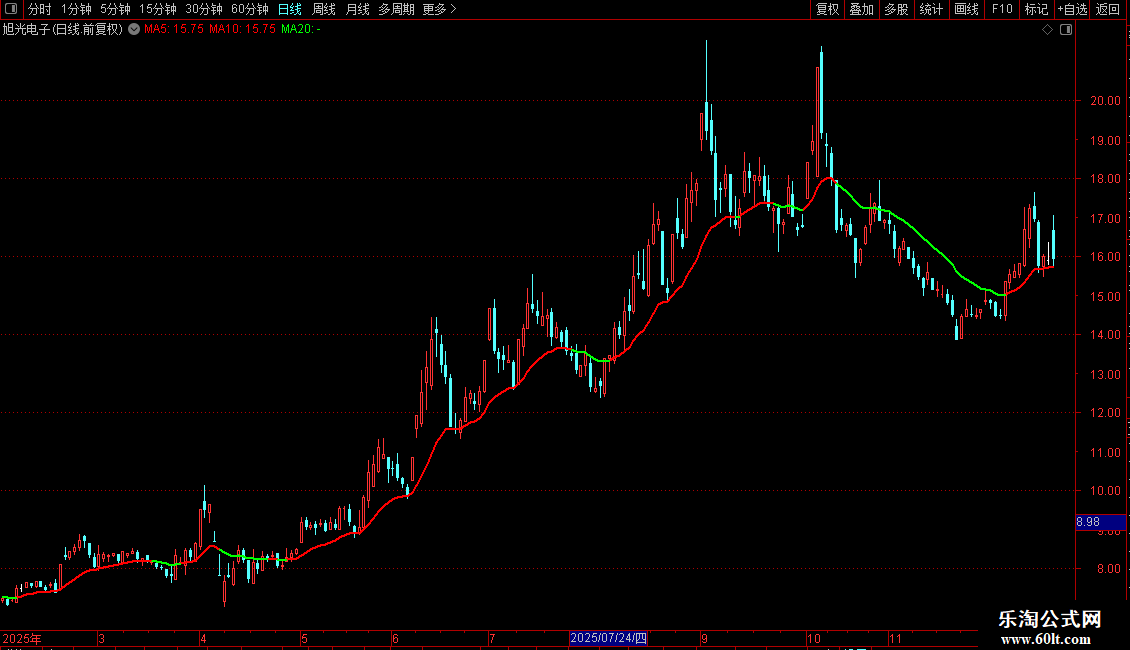Viewport: 1130px width, 650px height.
Task: Click the 标记 mark button
Action: click(x=1036, y=9)
